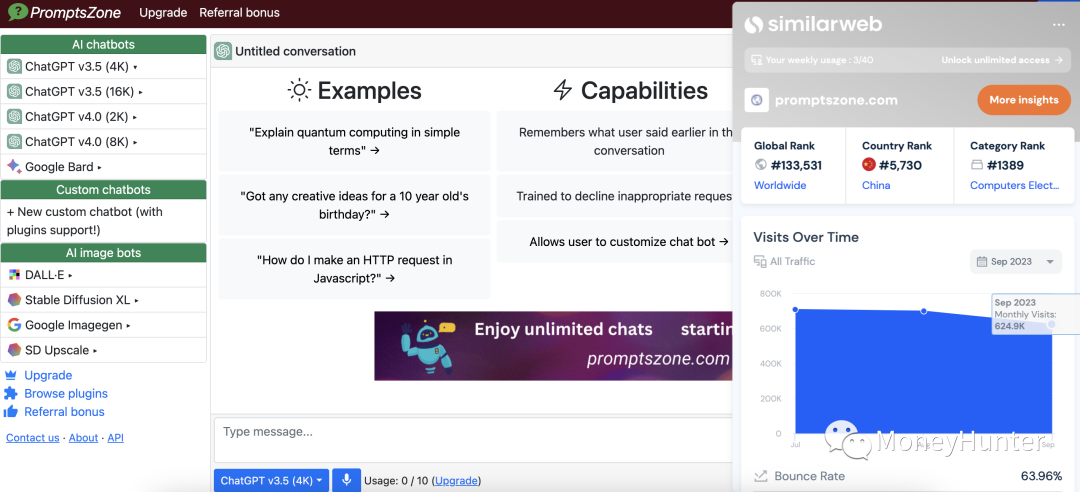Open the Sep 2023 date dropdown
1080x492 pixels.
[x=1014, y=262]
